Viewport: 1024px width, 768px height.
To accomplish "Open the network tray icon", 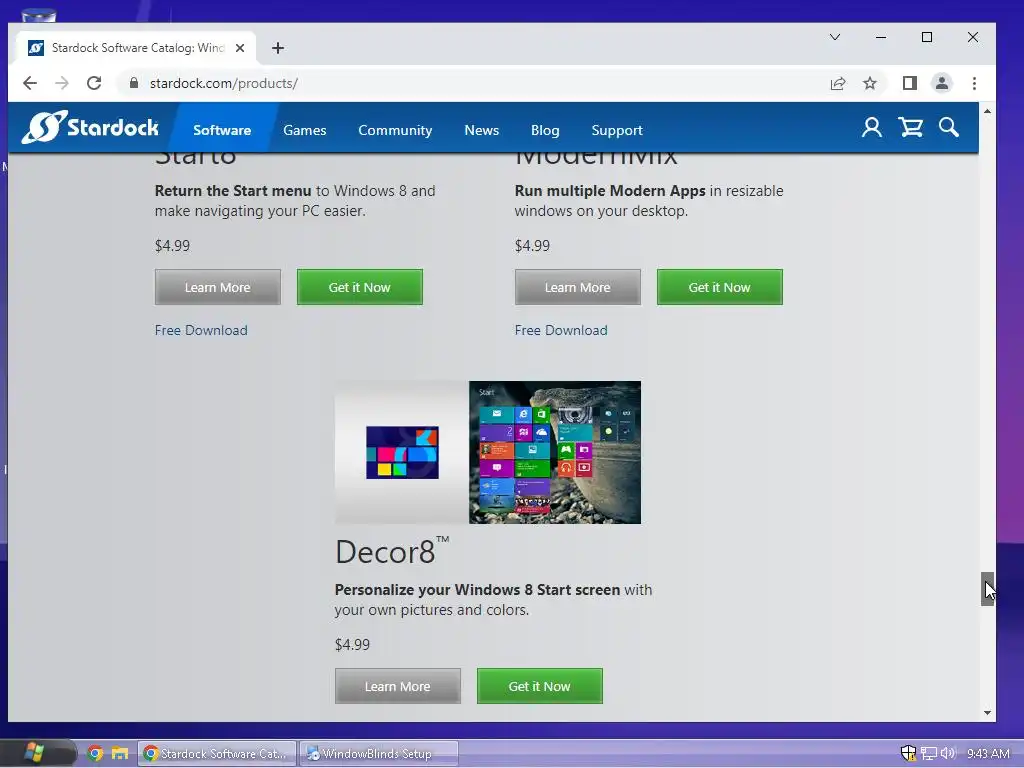I will pos(929,754).
